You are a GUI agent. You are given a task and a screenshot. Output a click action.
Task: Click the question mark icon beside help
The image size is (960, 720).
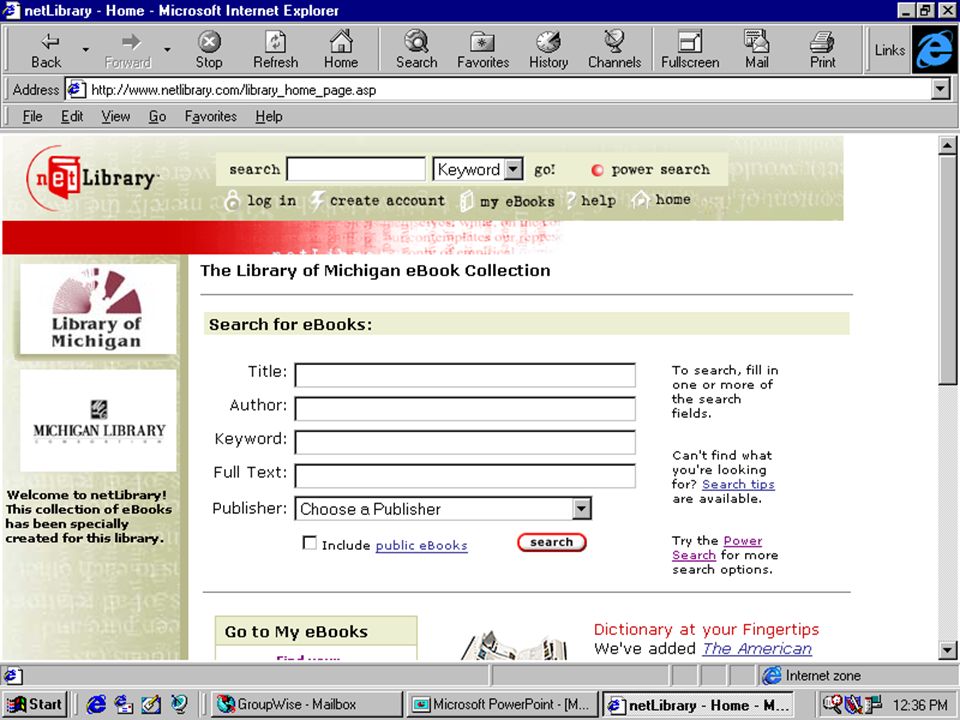[x=571, y=200]
